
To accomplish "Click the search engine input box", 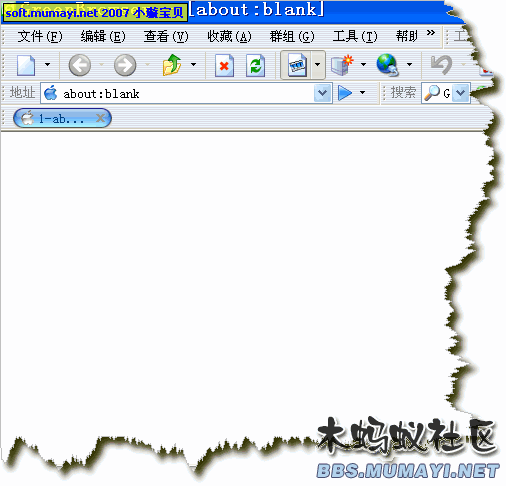I will (447, 93).
